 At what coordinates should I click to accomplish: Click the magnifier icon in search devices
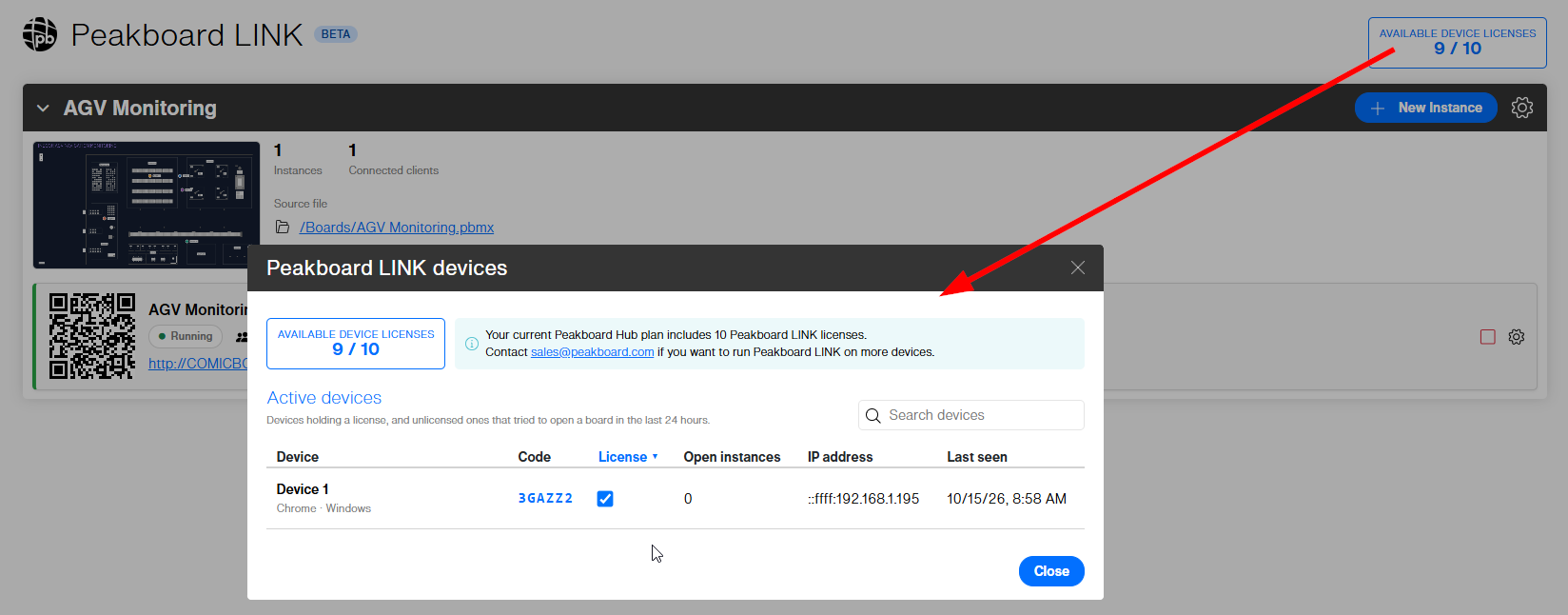click(872, 416)
